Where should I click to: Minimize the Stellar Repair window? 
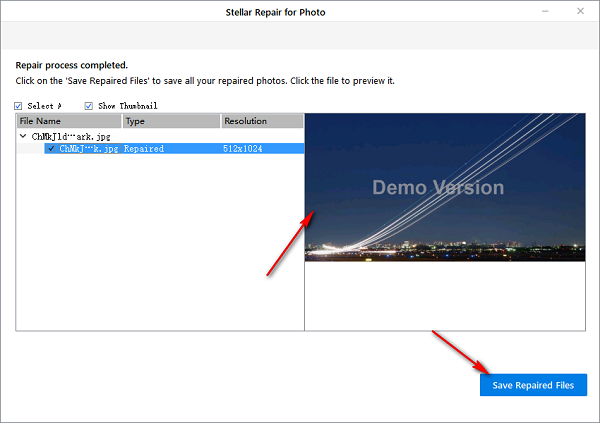(x=545, y=11)
